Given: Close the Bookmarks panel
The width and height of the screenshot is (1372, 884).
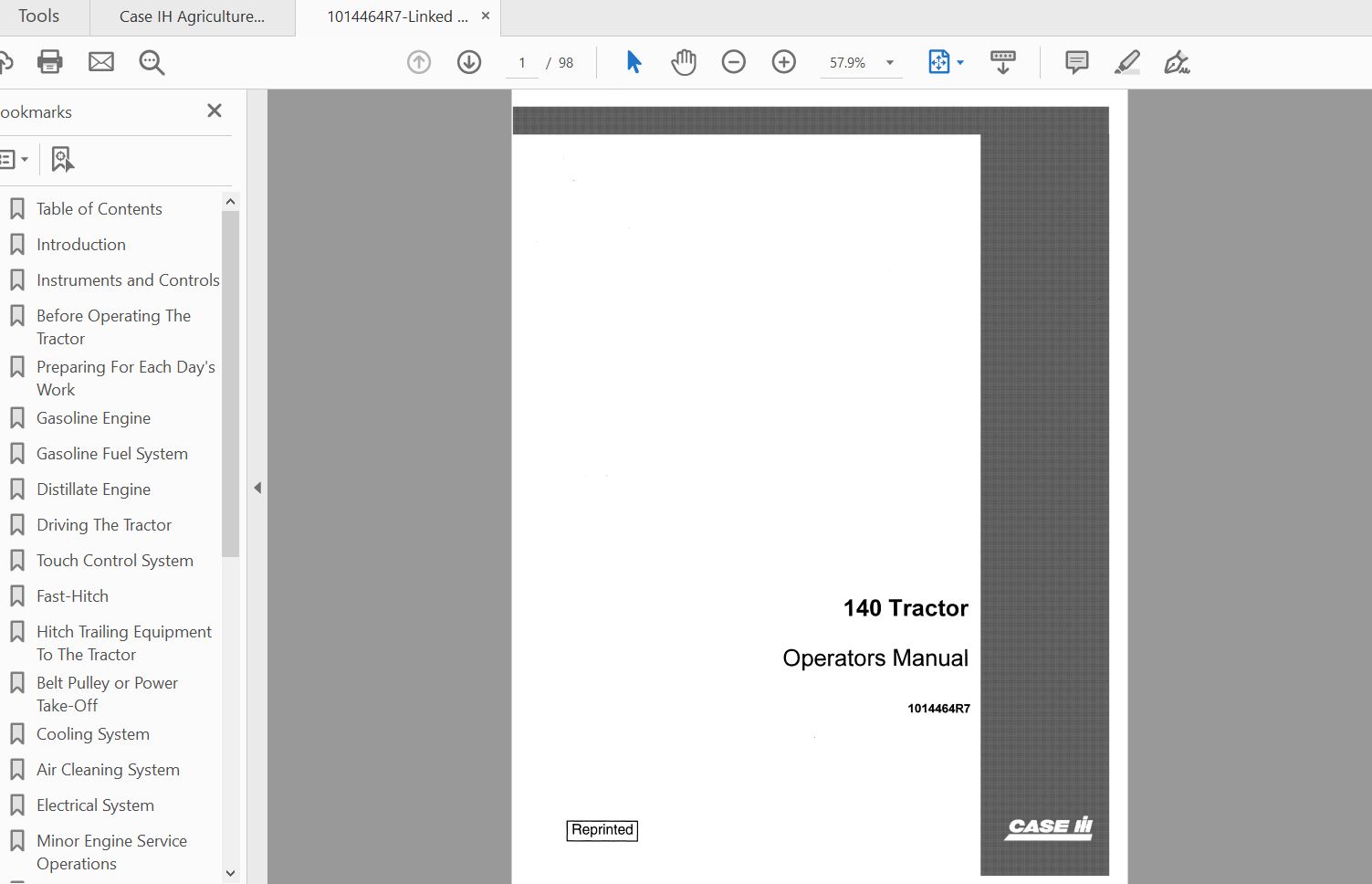Looking at the screenshot, I should [215, 110].
